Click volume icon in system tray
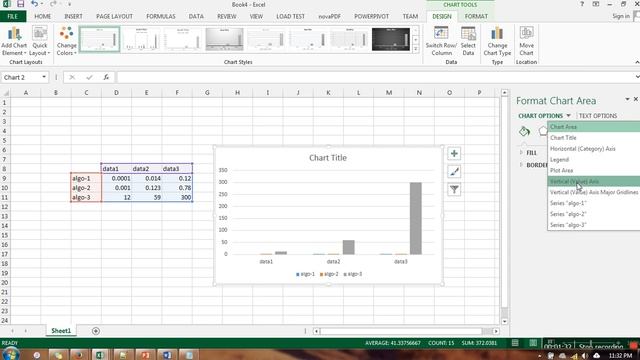Viewport: 640px width, 360px height. point(585,356)
